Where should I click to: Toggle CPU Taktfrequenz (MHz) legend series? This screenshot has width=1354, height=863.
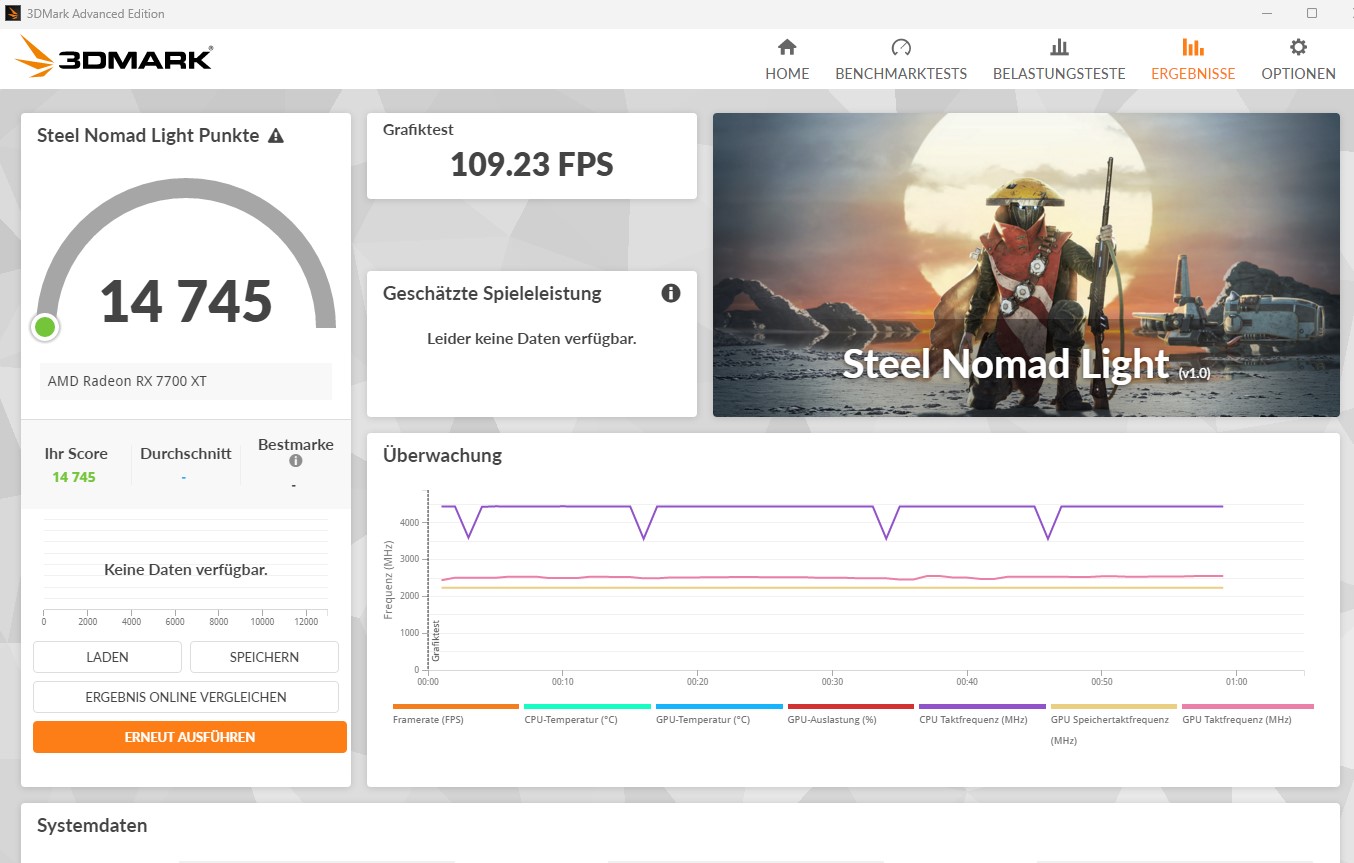click(x=982, y=714)
